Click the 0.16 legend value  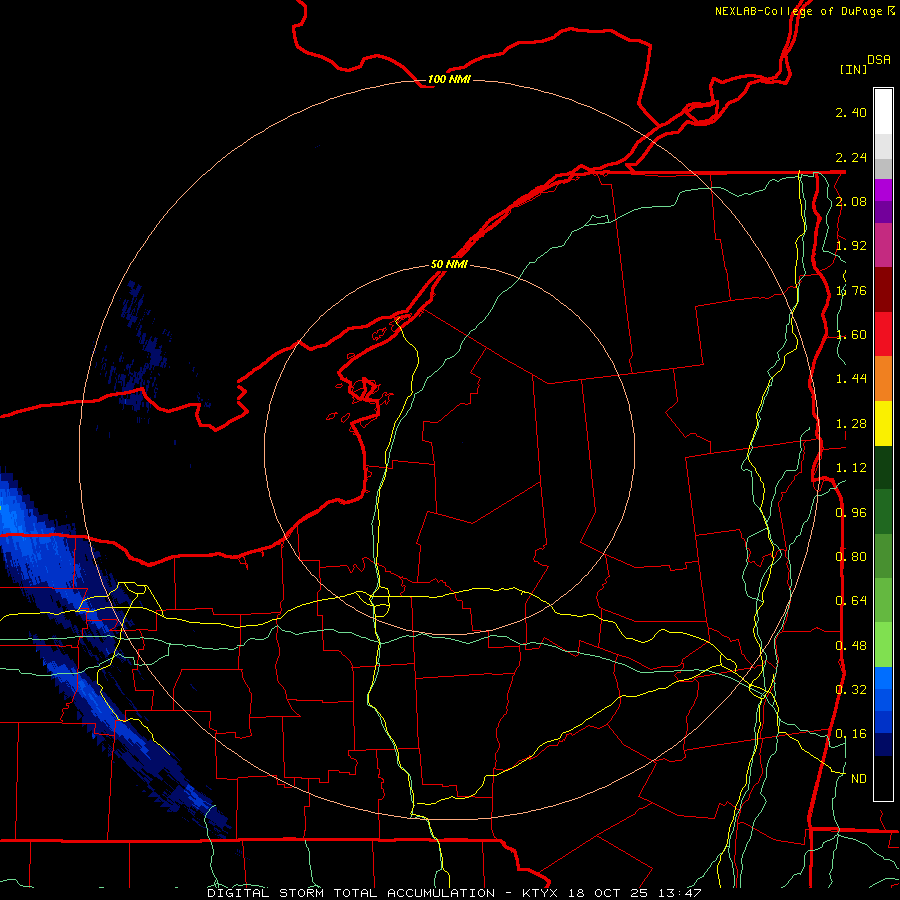pos(851,734)
